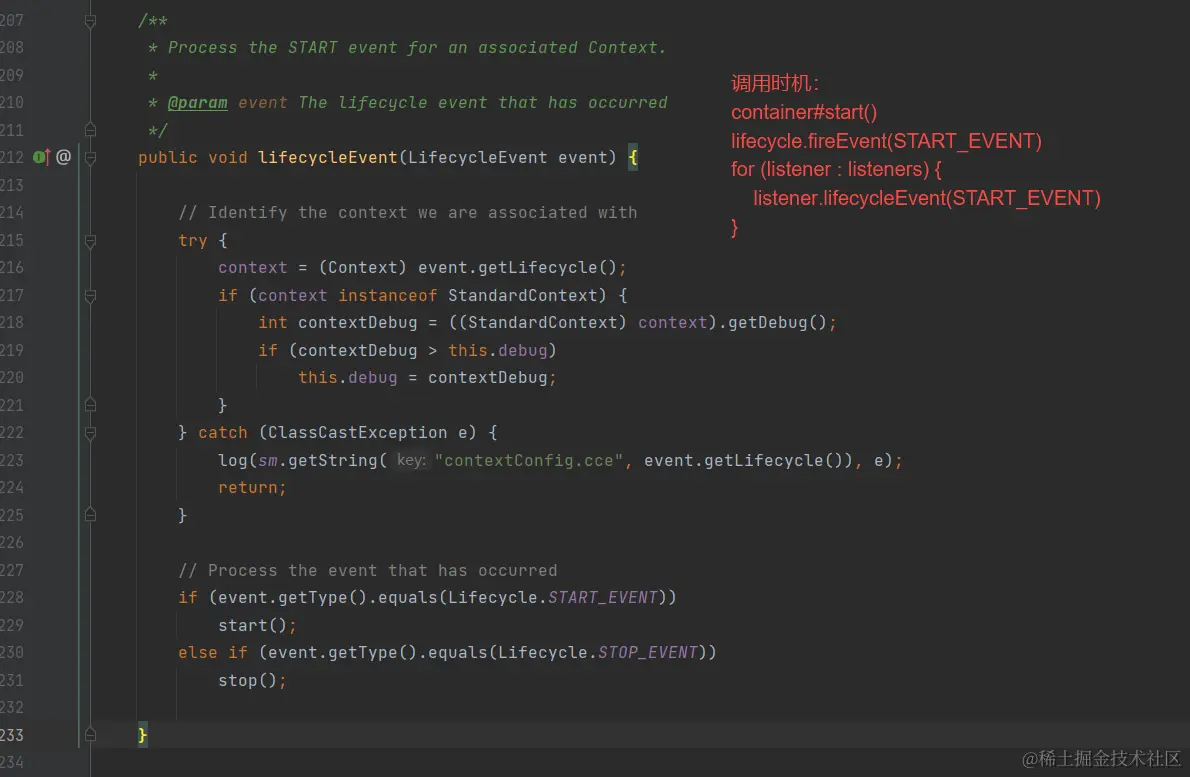
Task: Click the @param Javadoc tag
Action: point(197,102)
